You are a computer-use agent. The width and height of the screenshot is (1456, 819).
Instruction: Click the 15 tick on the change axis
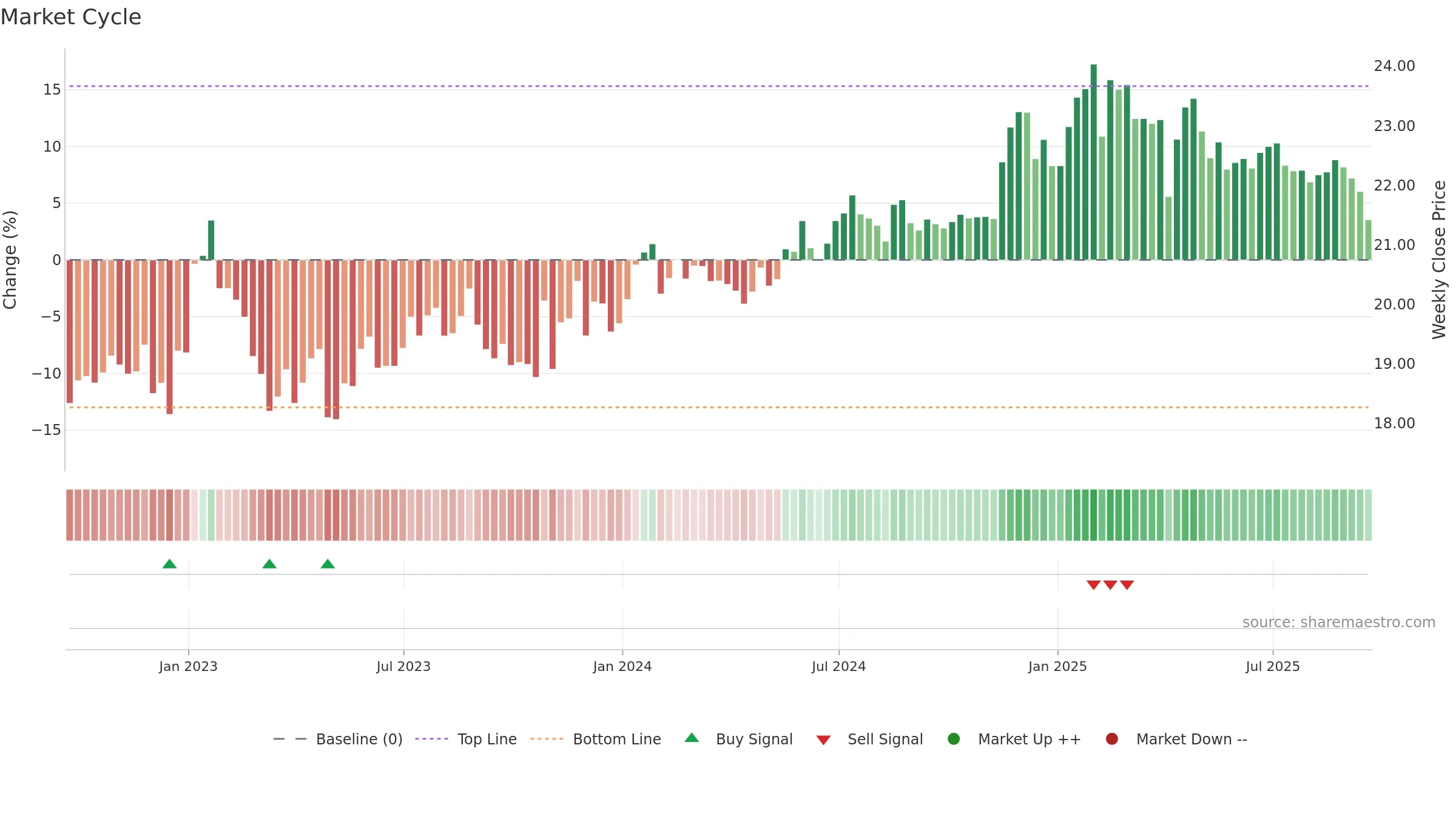pos(52,90)
